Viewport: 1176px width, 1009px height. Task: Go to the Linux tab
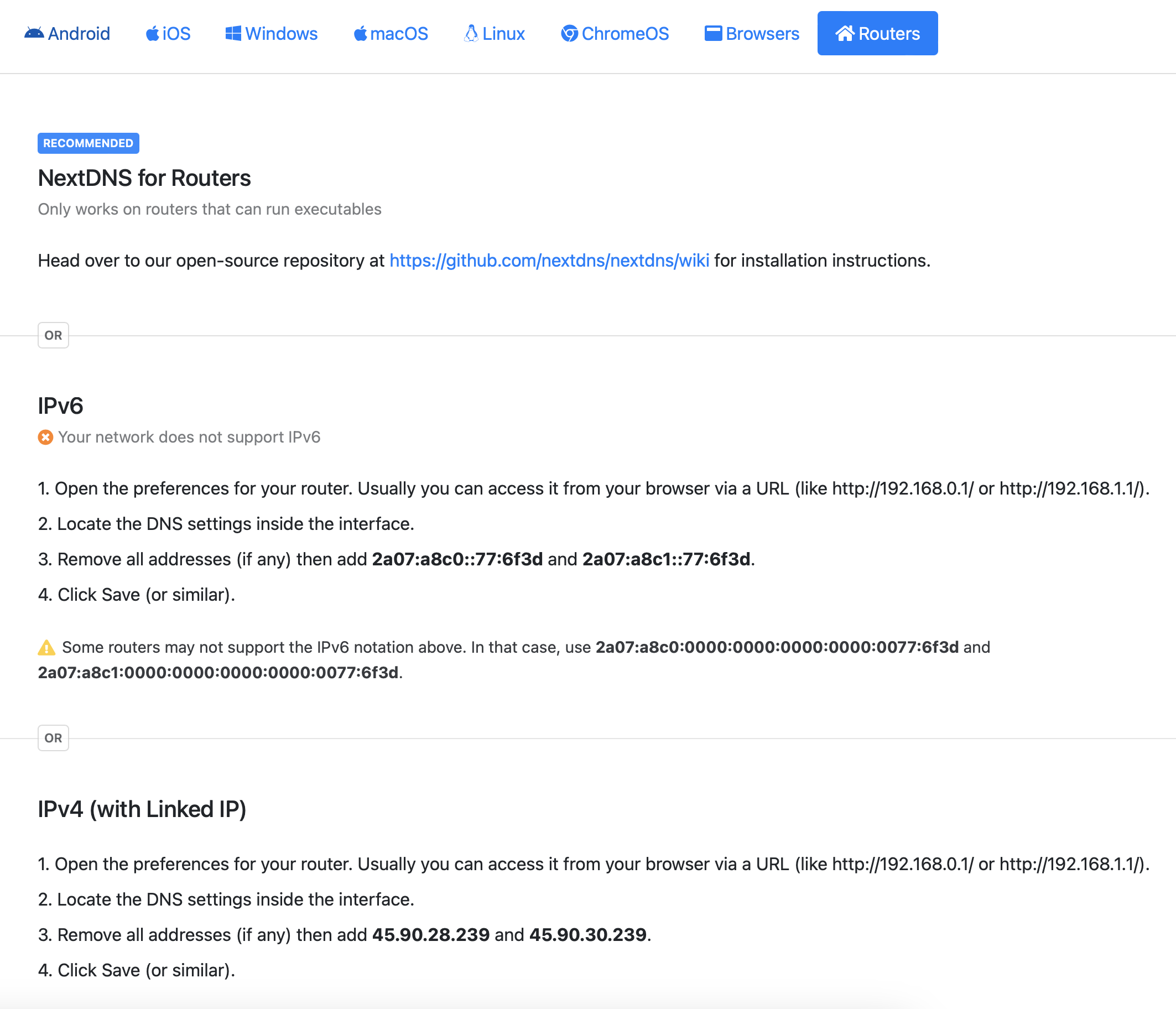tap(495, 34)
